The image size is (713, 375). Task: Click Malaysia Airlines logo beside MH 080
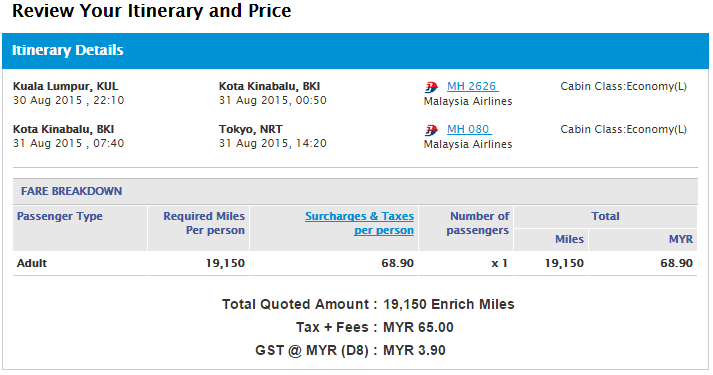coord(431,130)
